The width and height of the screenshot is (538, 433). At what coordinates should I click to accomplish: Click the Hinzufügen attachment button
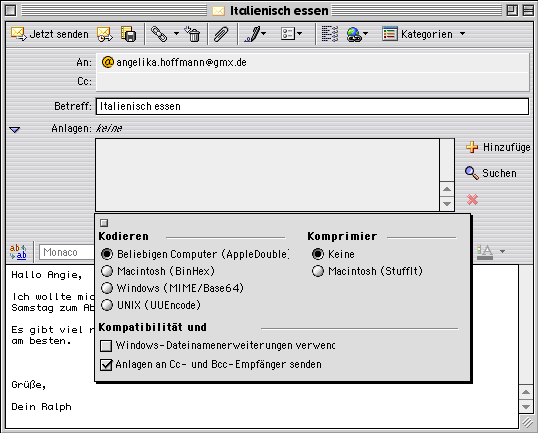coord(498,147)
